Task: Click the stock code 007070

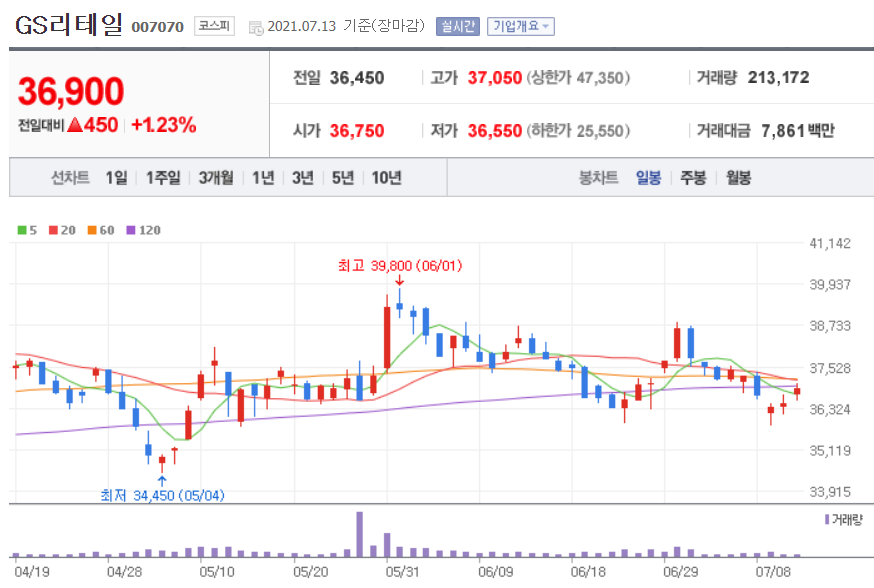Action: click(x=157, y=27)
